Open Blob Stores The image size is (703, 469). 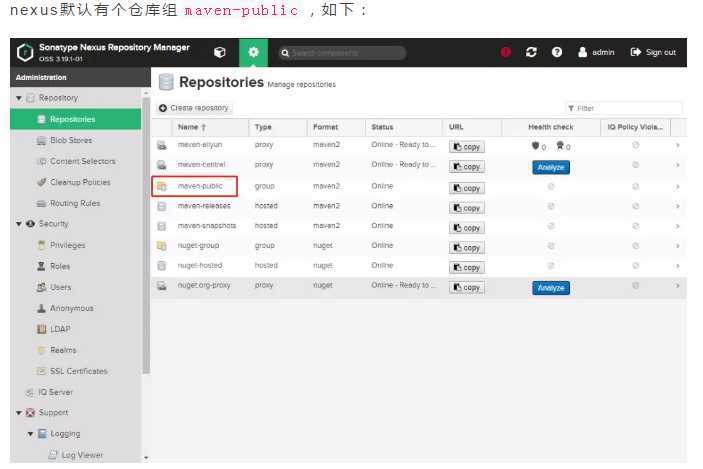[71, 140]
